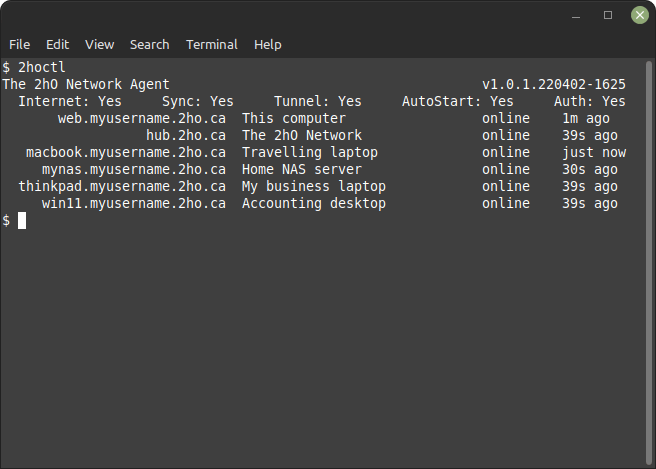Open the Terminal menu
Screen dimensions: 656x469
click(x=212, y=44)
